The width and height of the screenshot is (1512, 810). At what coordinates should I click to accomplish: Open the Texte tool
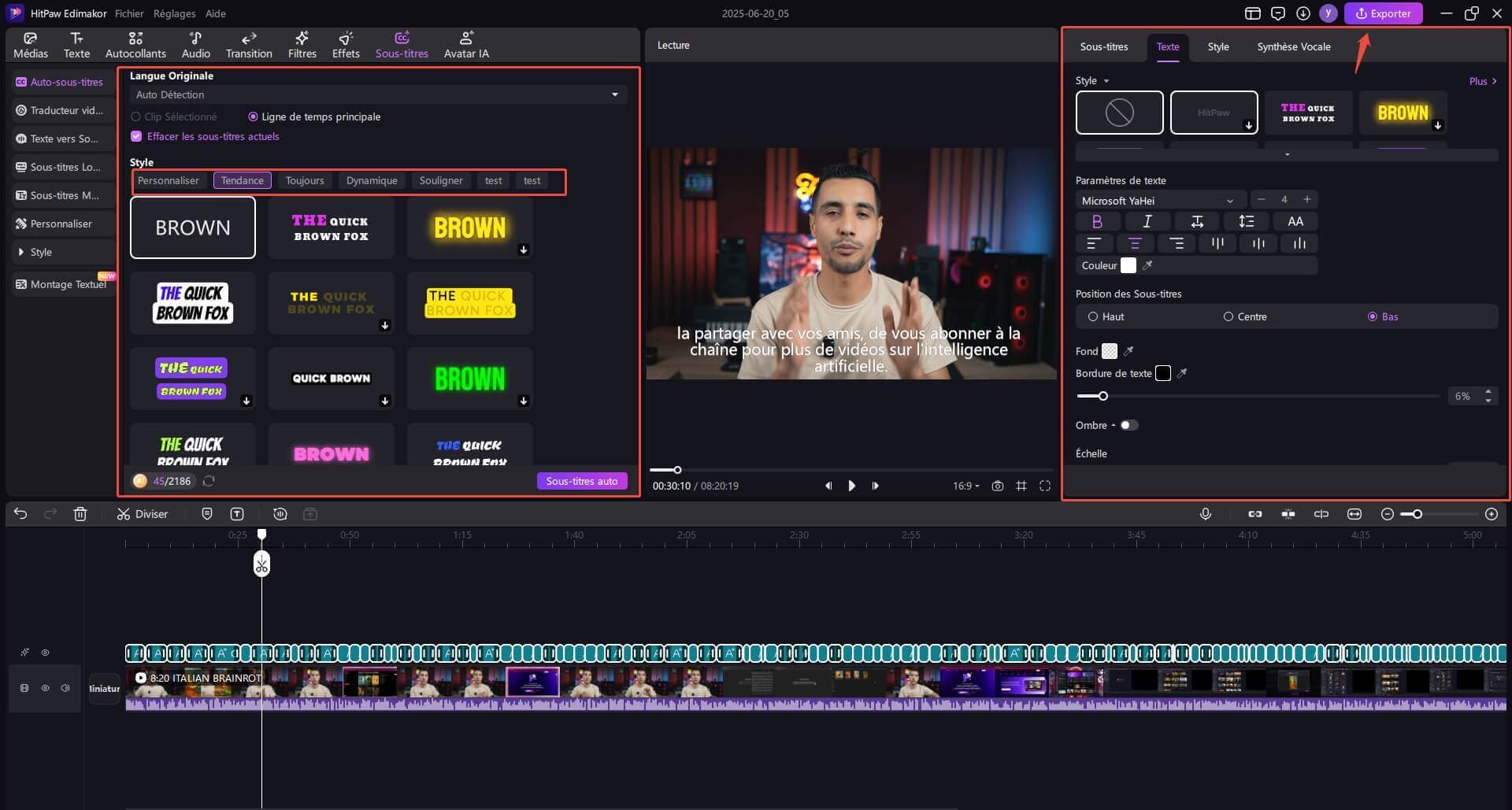[x=76, y=45]
